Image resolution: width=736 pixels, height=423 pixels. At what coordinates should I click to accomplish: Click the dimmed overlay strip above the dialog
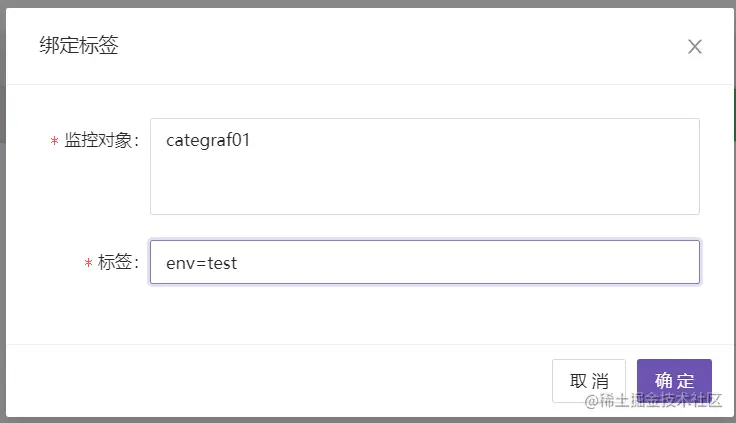(368, 3)
